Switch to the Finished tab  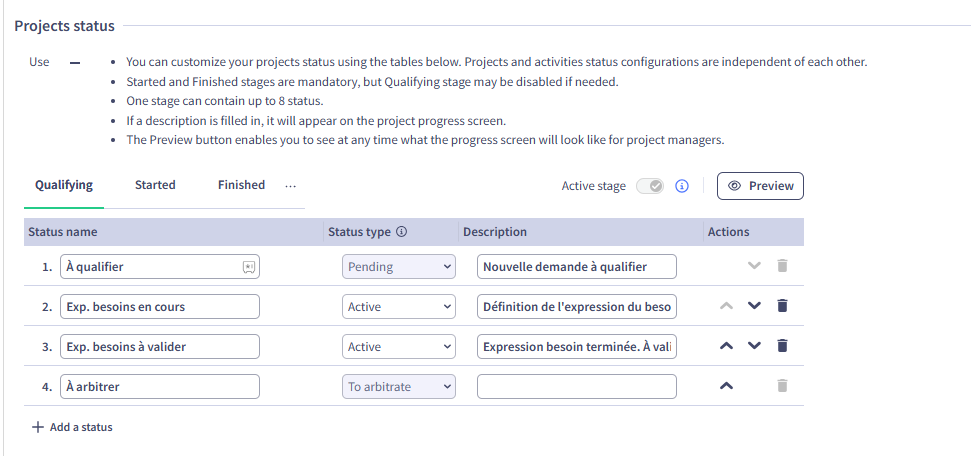241,185
